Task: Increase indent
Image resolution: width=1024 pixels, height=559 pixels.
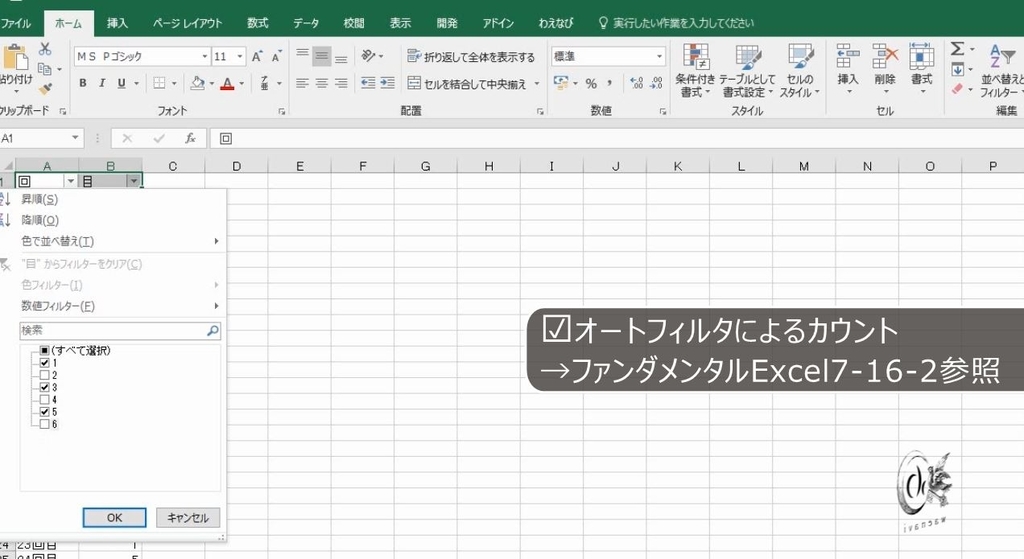Action: (388, 83)
